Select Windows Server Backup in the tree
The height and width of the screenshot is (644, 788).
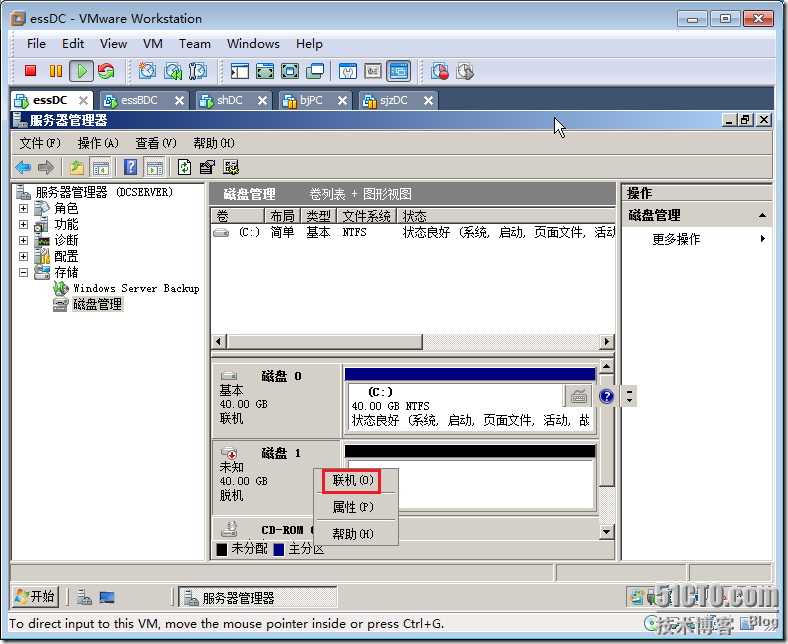[x=136, y=288]
